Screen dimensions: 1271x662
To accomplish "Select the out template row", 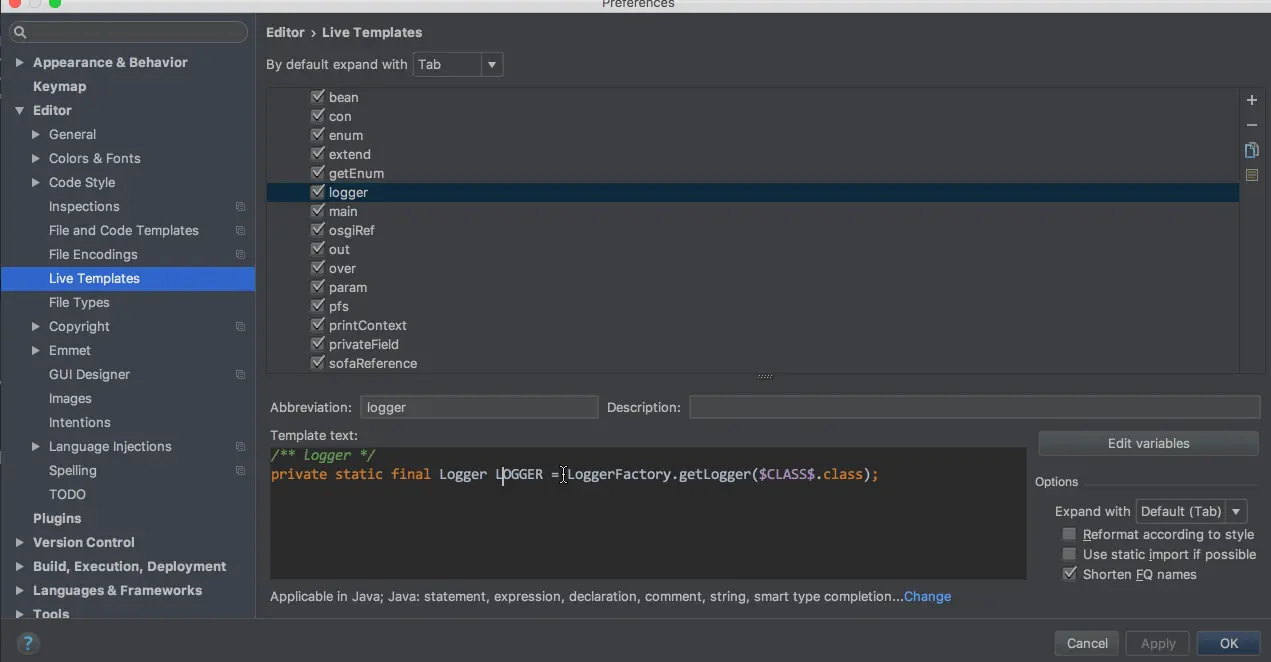I will tap(753, 249).
